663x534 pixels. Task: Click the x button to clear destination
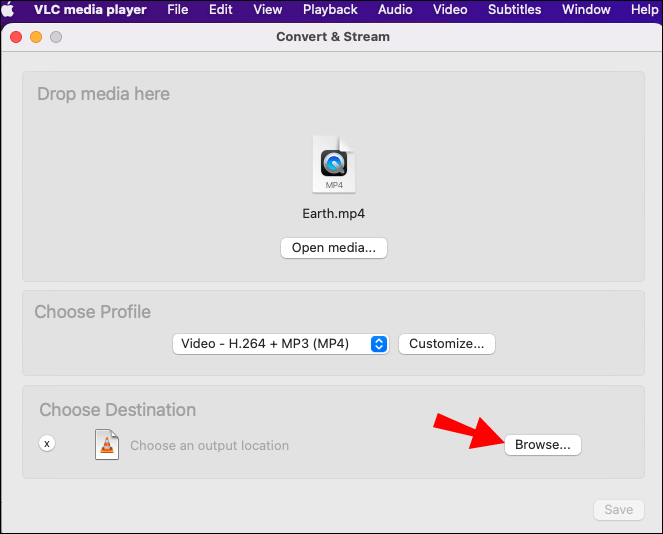coord(47,444)
